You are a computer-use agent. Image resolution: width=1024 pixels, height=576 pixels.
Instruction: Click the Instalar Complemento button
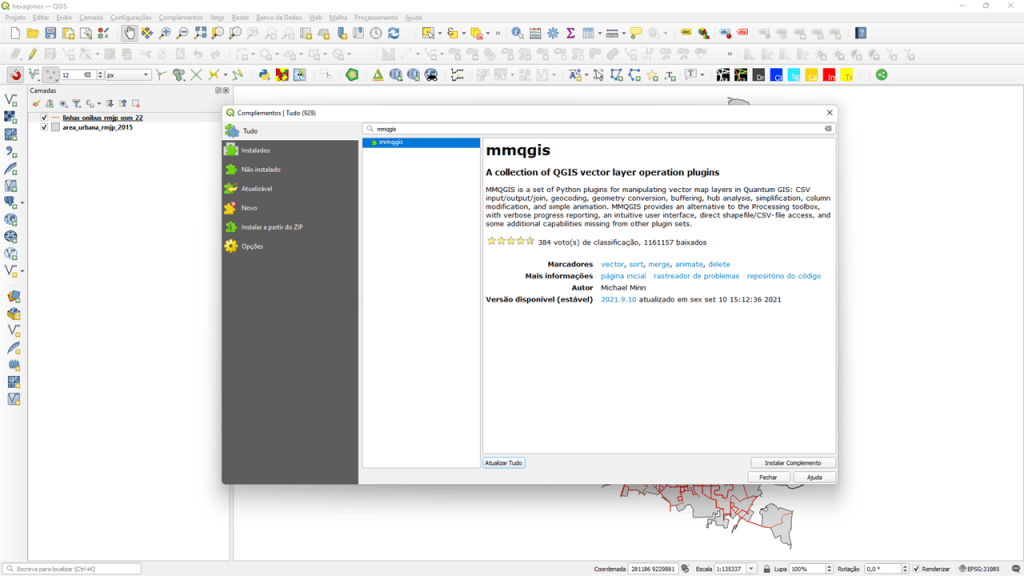coord(792,463)
